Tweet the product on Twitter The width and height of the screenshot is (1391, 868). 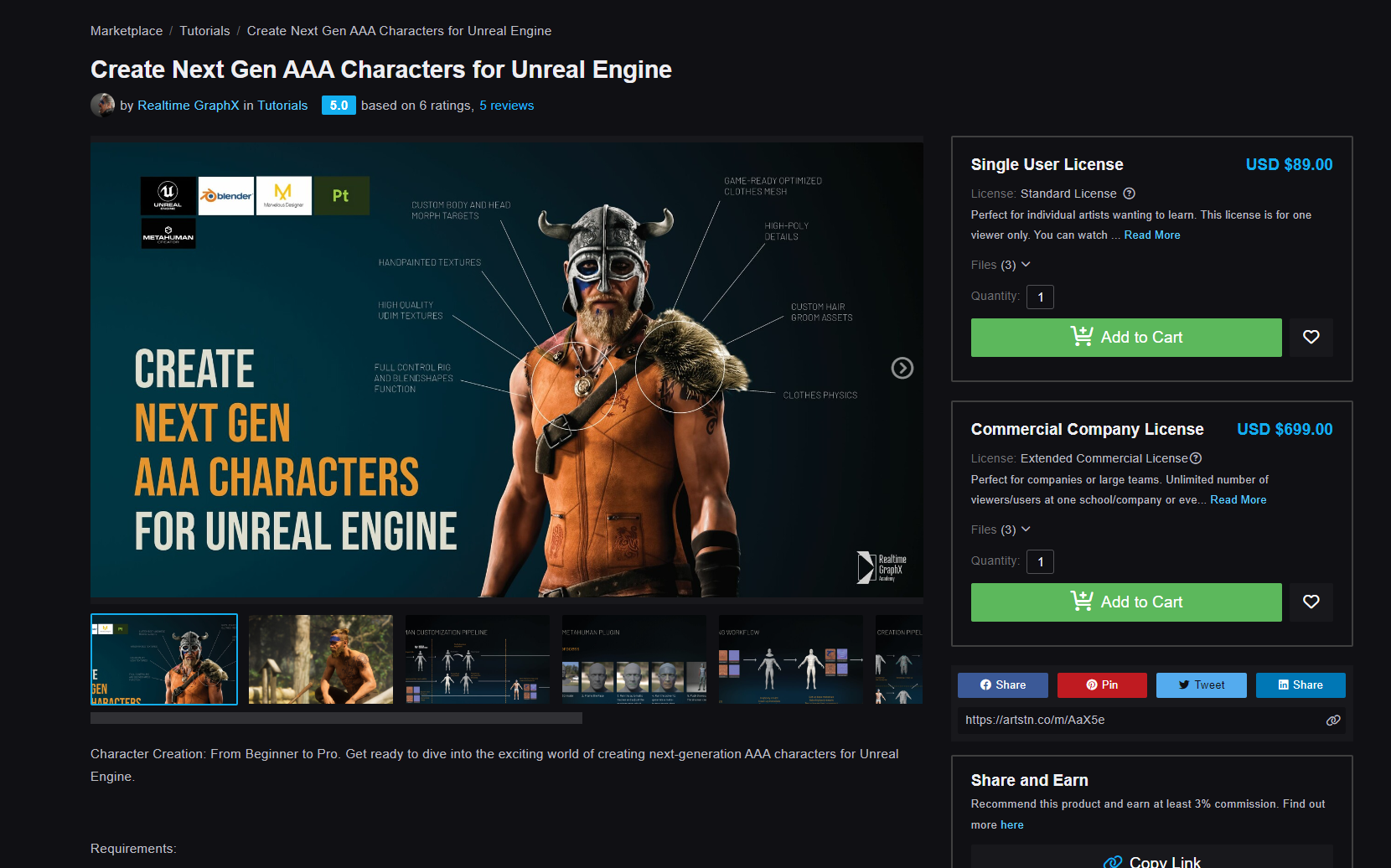pyautogui.click(x=1202, y=685)
